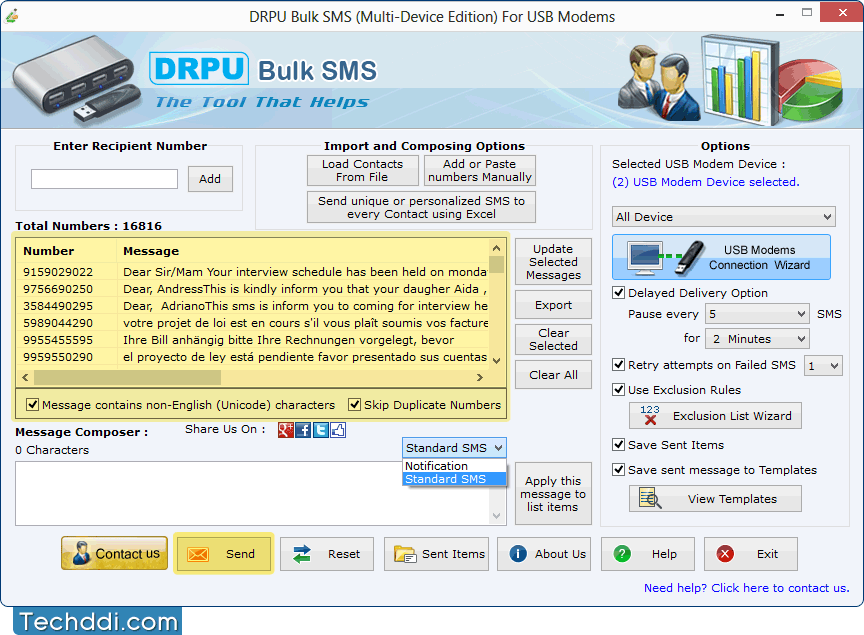Screen dimensions: 864x635
Task: Select row with number 9955455595
Action: tap(253, 340)
